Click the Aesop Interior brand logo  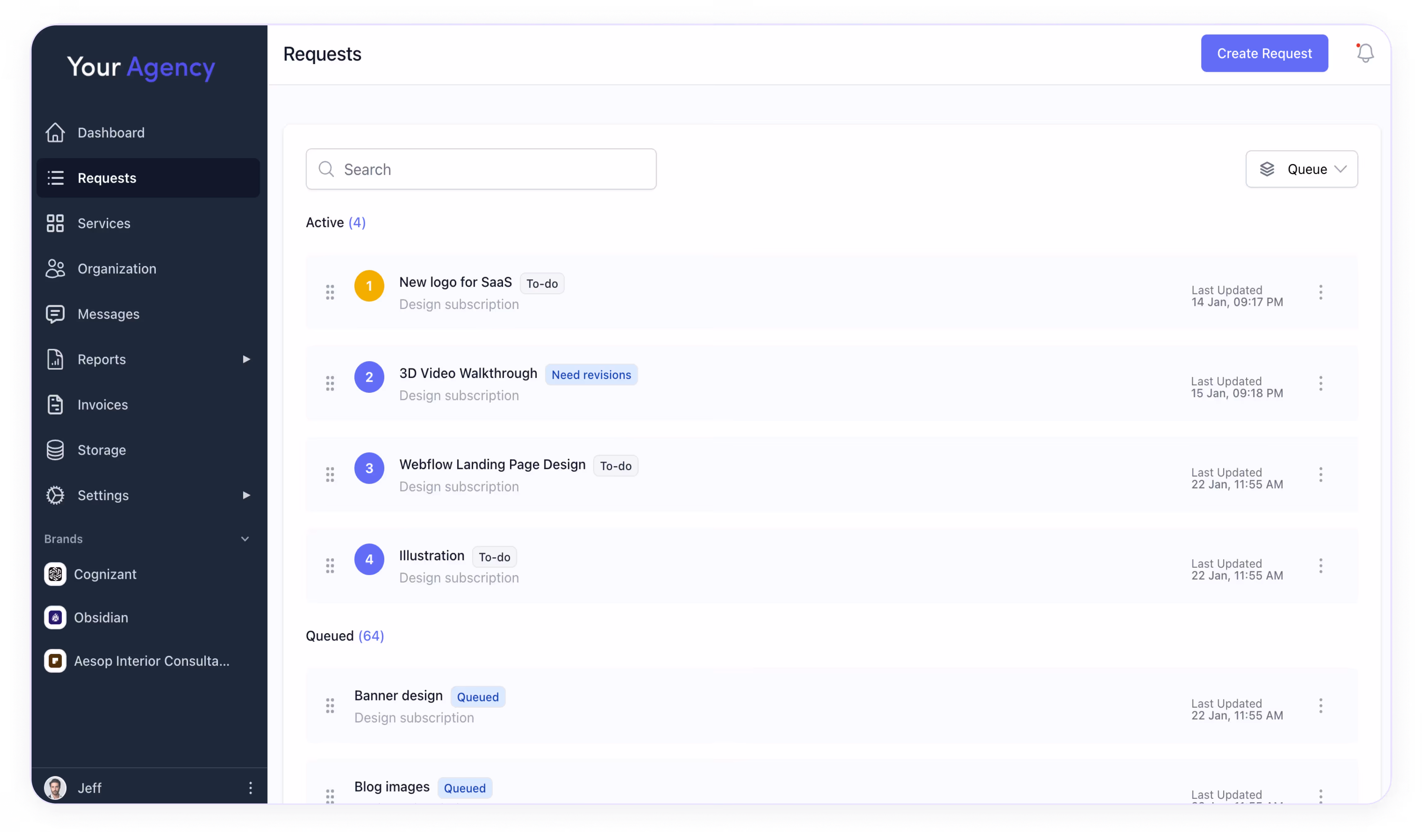[55, 660]
